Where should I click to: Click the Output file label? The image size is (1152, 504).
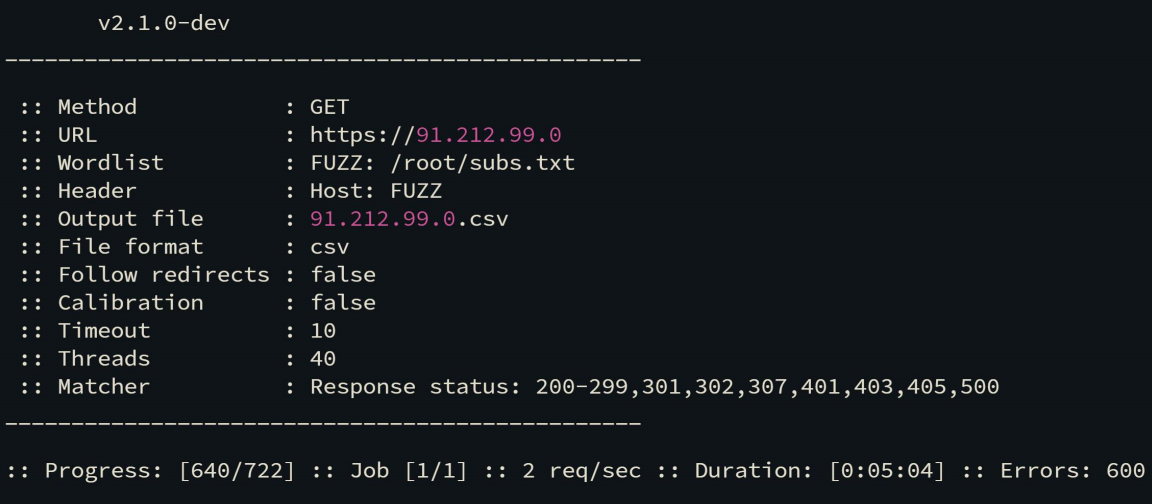point(130,218)
